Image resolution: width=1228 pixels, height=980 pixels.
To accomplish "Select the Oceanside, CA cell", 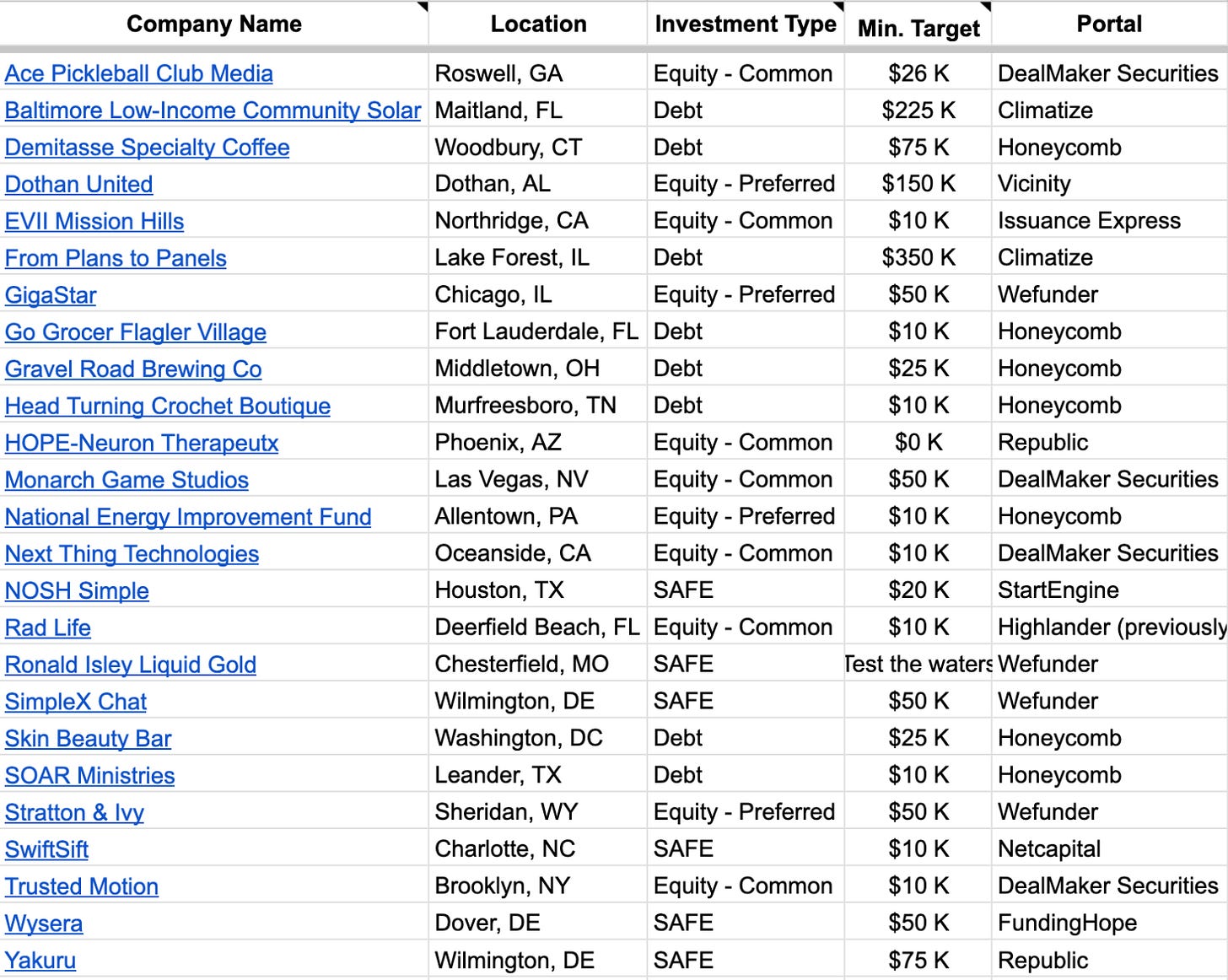I will (x=538, y=553).
